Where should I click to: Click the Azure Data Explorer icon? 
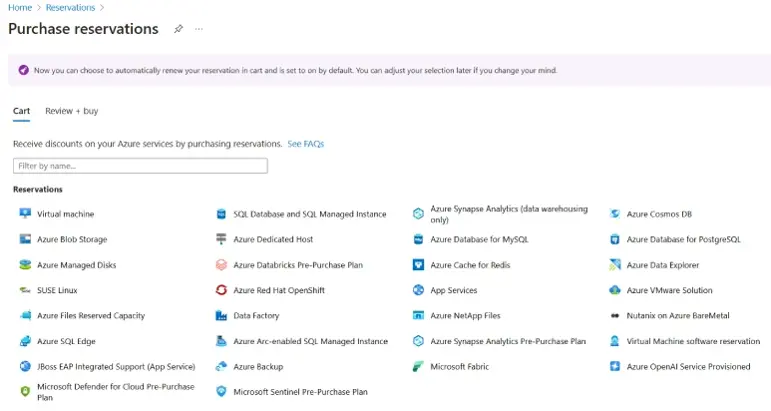[615, 264]
